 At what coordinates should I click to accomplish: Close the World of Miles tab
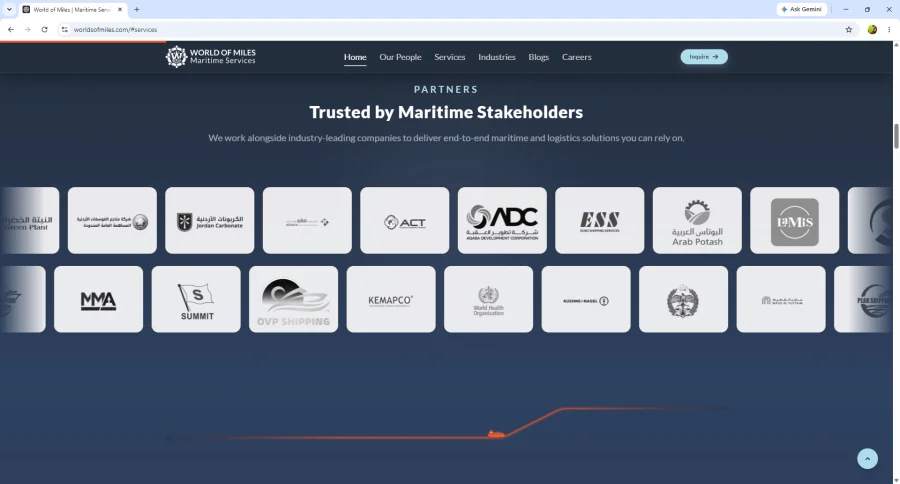coord(120,9)
